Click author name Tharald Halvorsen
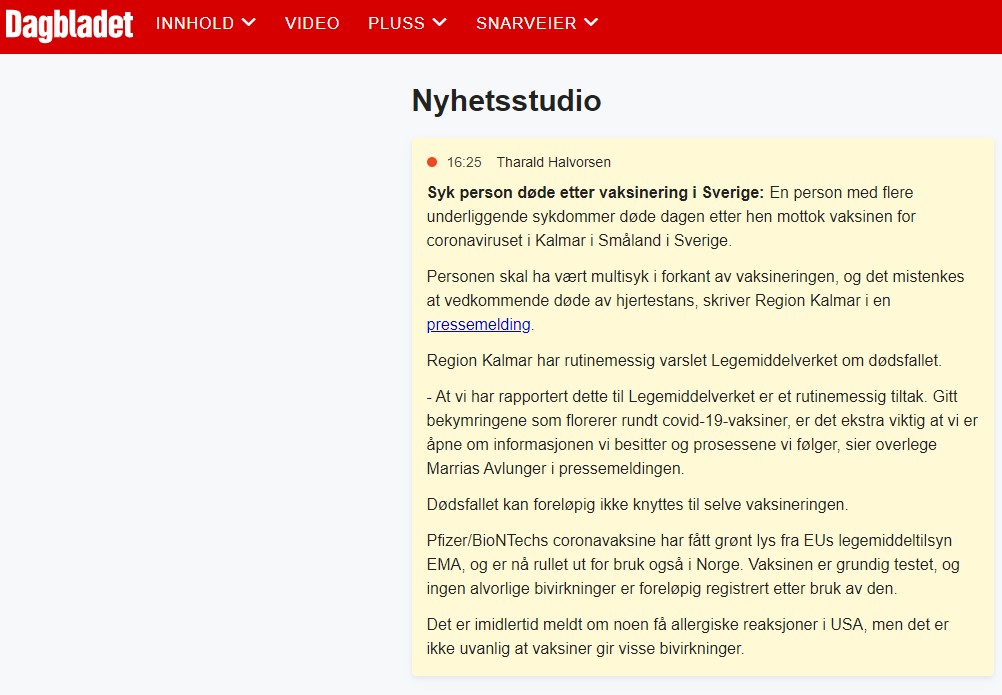 pos(553,162)
